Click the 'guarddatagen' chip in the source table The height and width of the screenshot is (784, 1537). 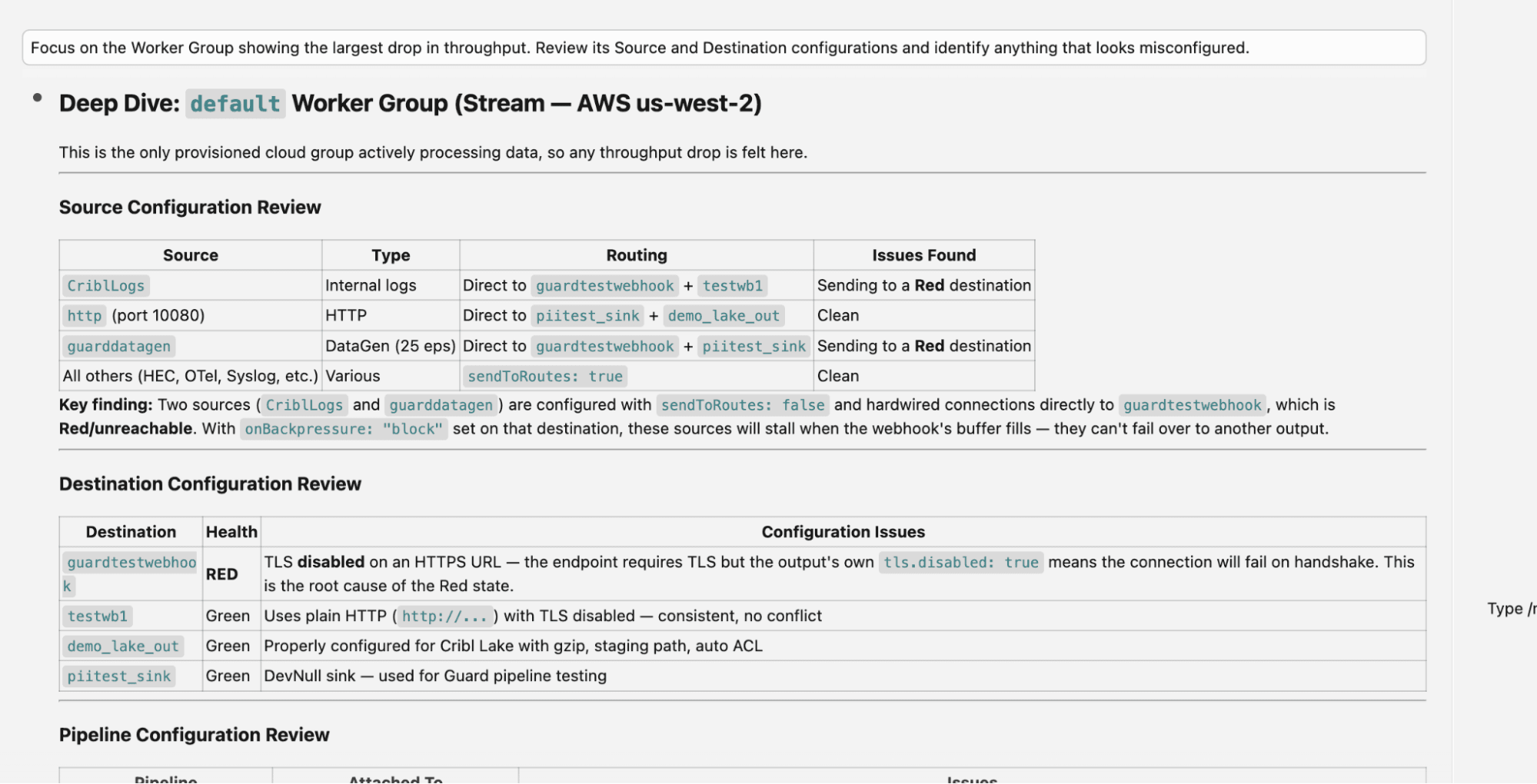pos(119,347)
